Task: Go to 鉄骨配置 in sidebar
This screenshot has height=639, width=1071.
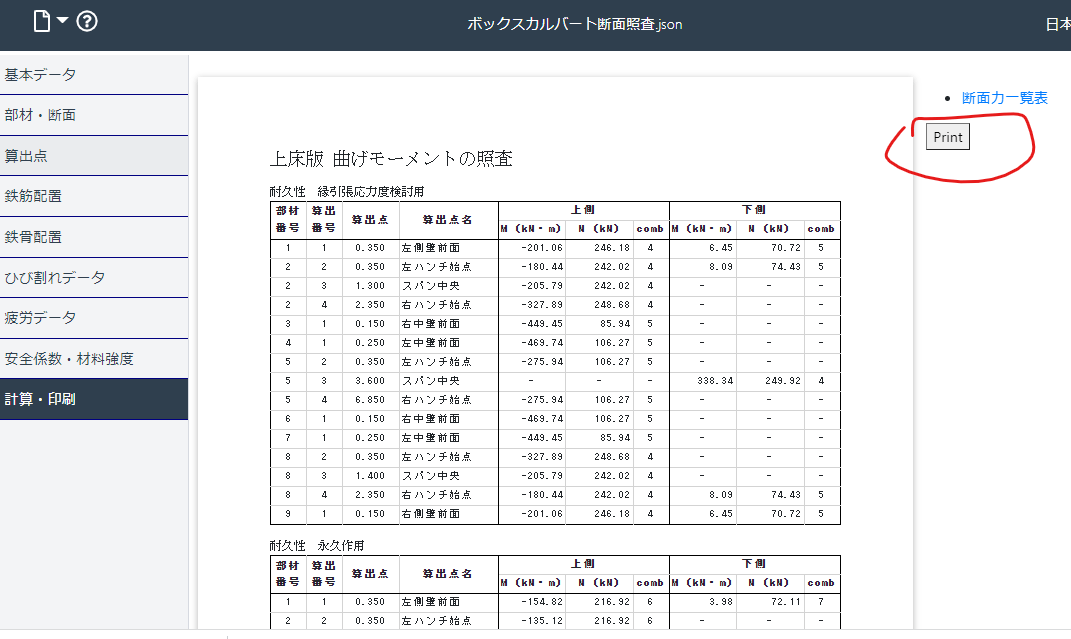Action: point(94,237)
